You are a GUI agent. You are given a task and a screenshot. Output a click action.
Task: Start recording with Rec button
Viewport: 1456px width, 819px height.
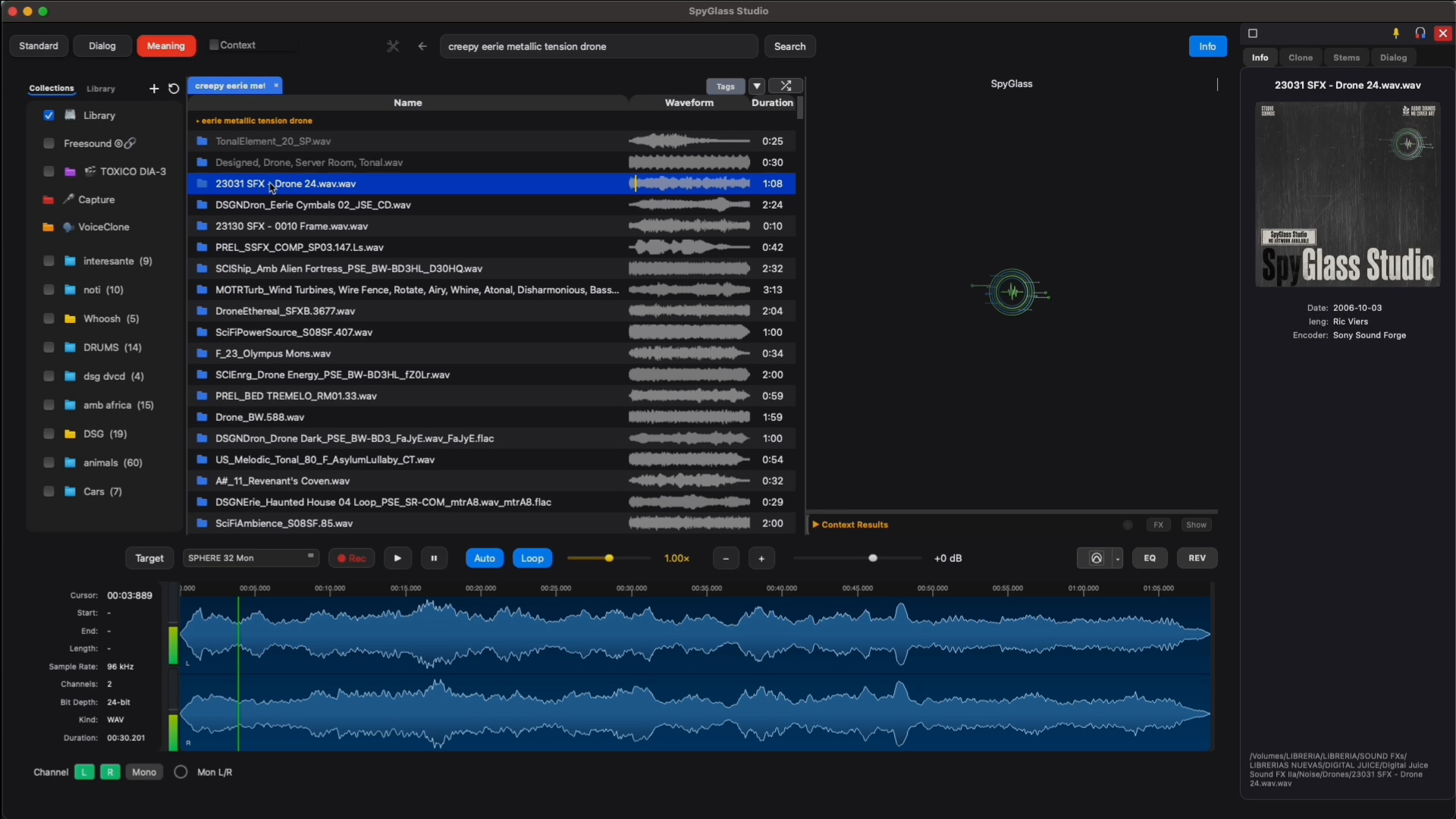point(352,558)
